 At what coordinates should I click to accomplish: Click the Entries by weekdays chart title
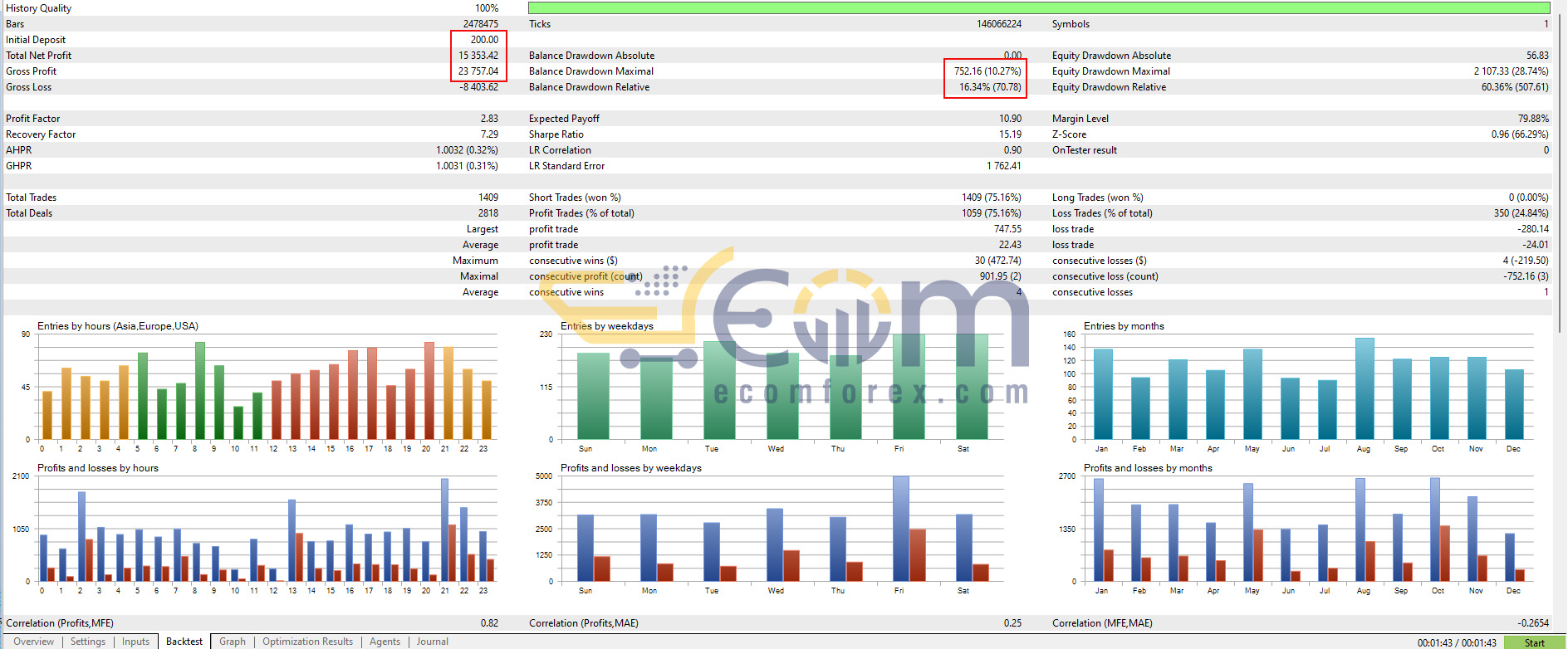click(x=606, y=326)
